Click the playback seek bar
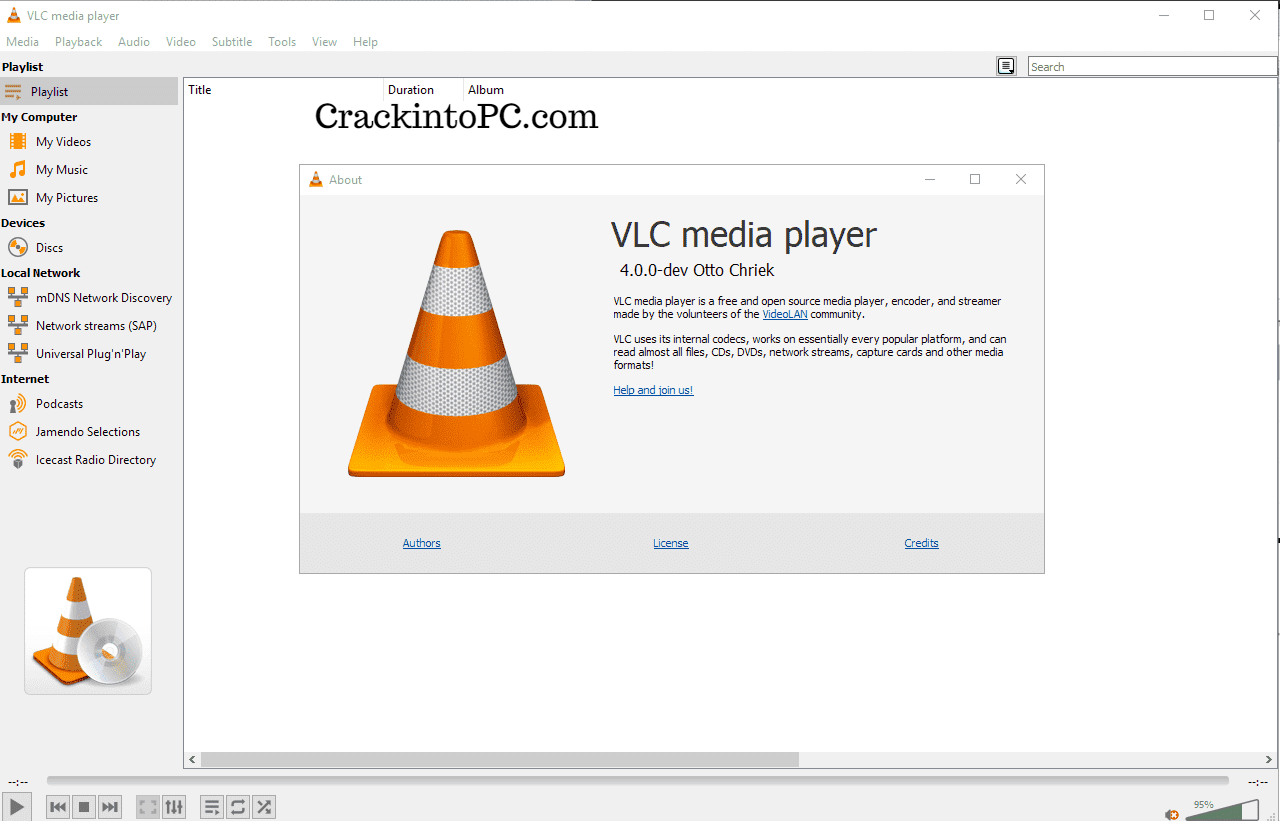This screenshot has width=1280, height=821. (x=638, y=781)
